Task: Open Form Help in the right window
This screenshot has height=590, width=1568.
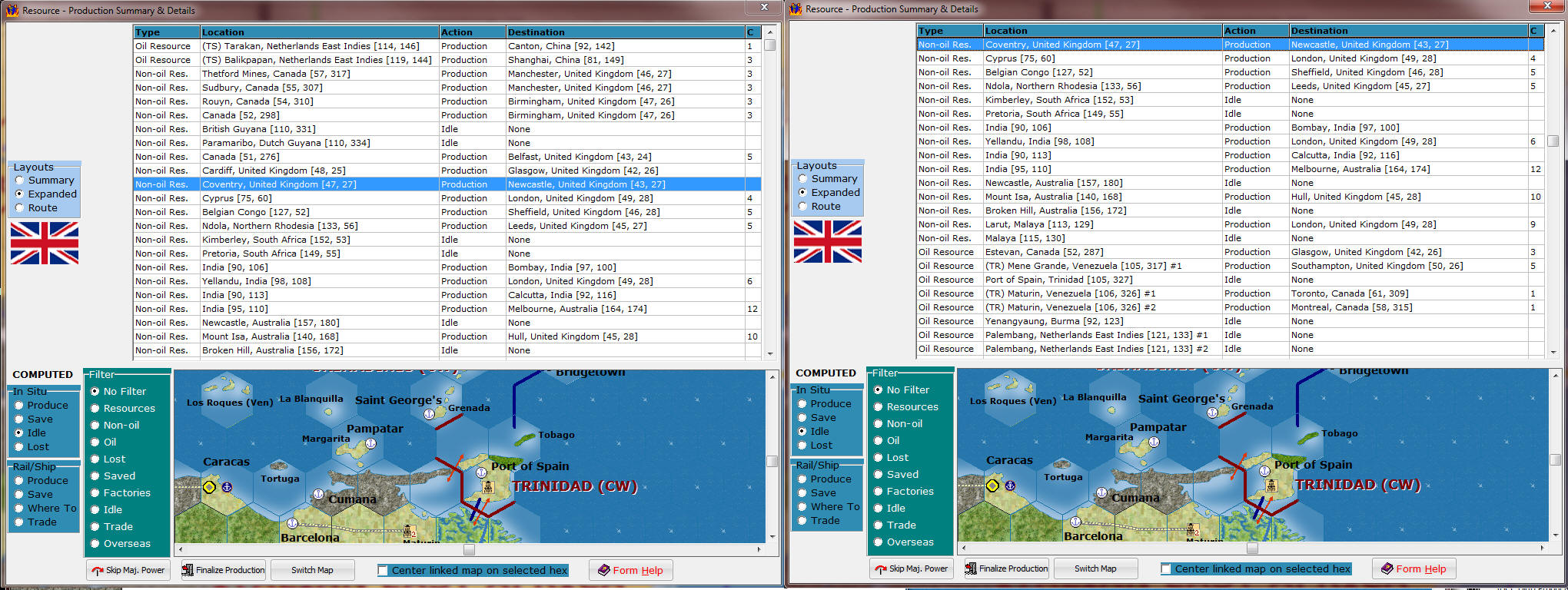Action: click(1414, 568)
